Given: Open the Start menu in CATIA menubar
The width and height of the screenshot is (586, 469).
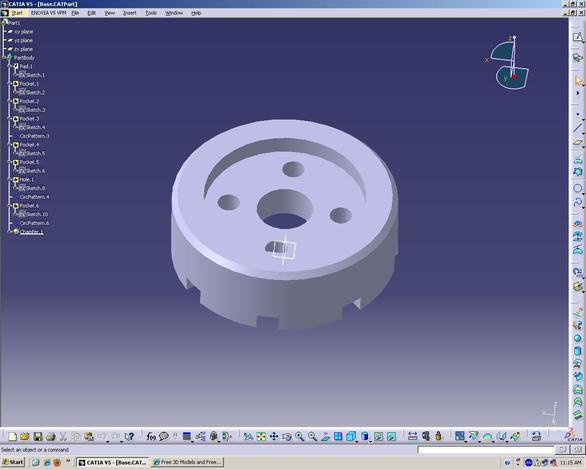Looking at the screenshot, I should coord(17,13).
